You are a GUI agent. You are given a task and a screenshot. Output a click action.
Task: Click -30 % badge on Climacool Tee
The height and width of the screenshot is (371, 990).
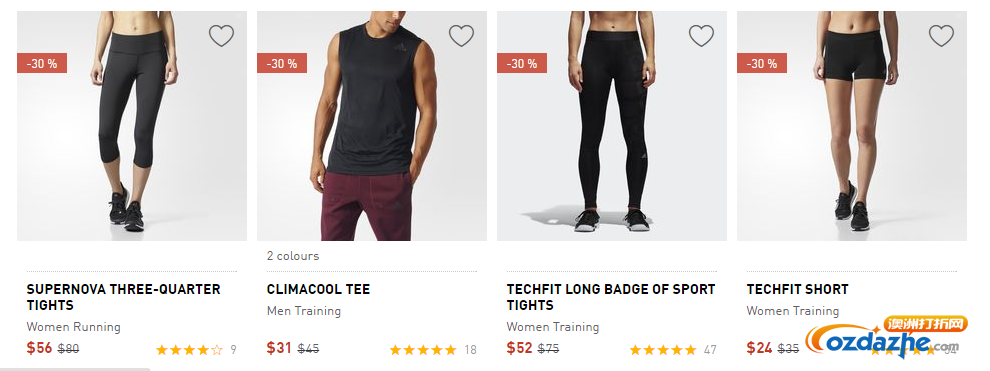pyautogui.click(x=282, y=63)
